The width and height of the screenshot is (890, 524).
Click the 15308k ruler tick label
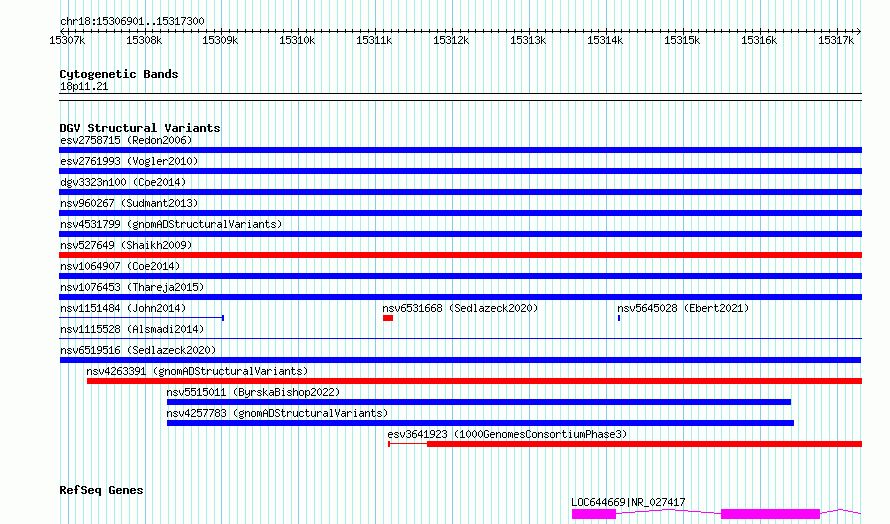(144, 40)
